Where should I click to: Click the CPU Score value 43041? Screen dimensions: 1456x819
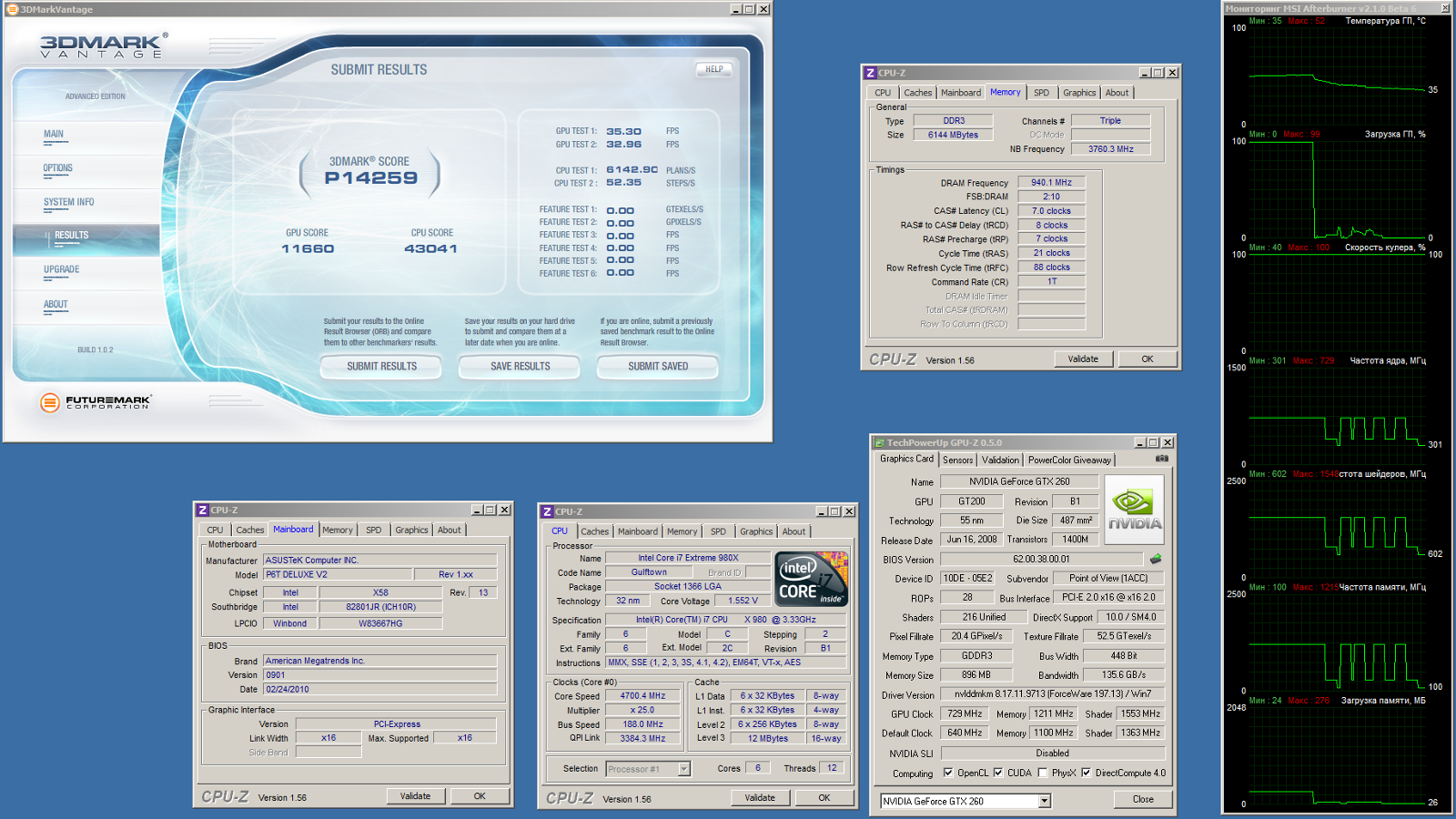click(431, 248)
